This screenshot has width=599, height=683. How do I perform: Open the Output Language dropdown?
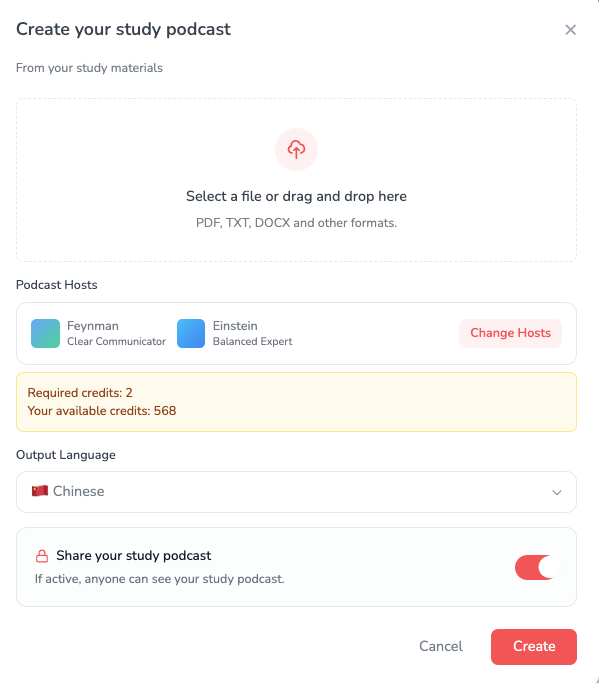[296, 492]
